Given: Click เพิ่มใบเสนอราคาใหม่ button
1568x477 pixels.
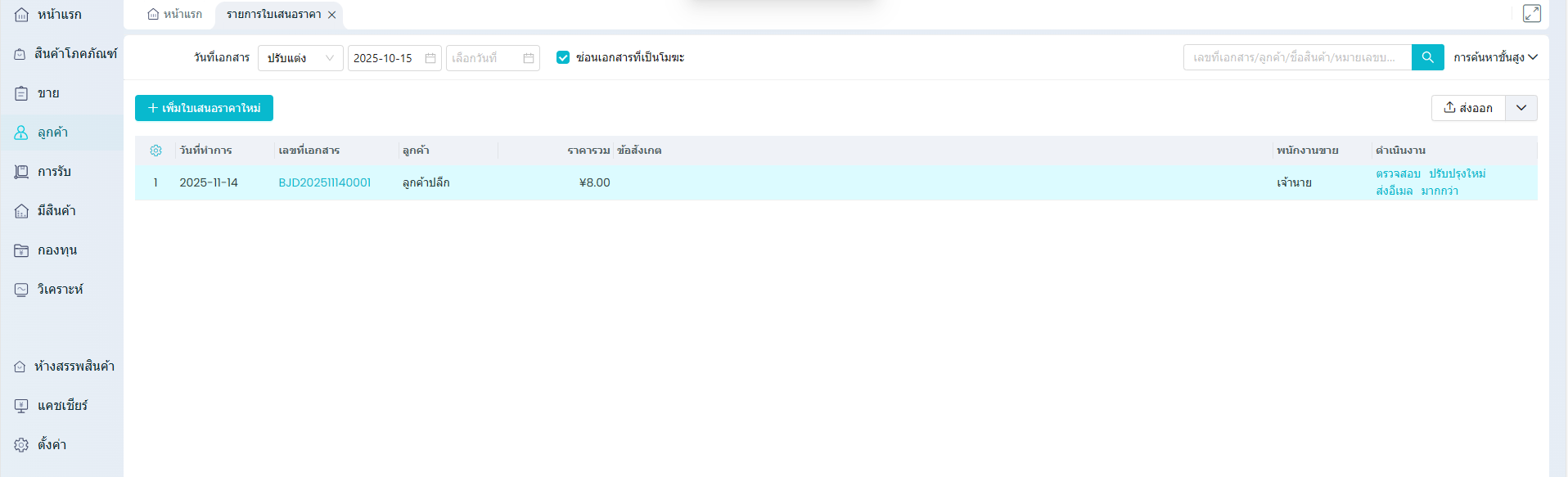Looking at the screenshot, I should click(204, 108).
